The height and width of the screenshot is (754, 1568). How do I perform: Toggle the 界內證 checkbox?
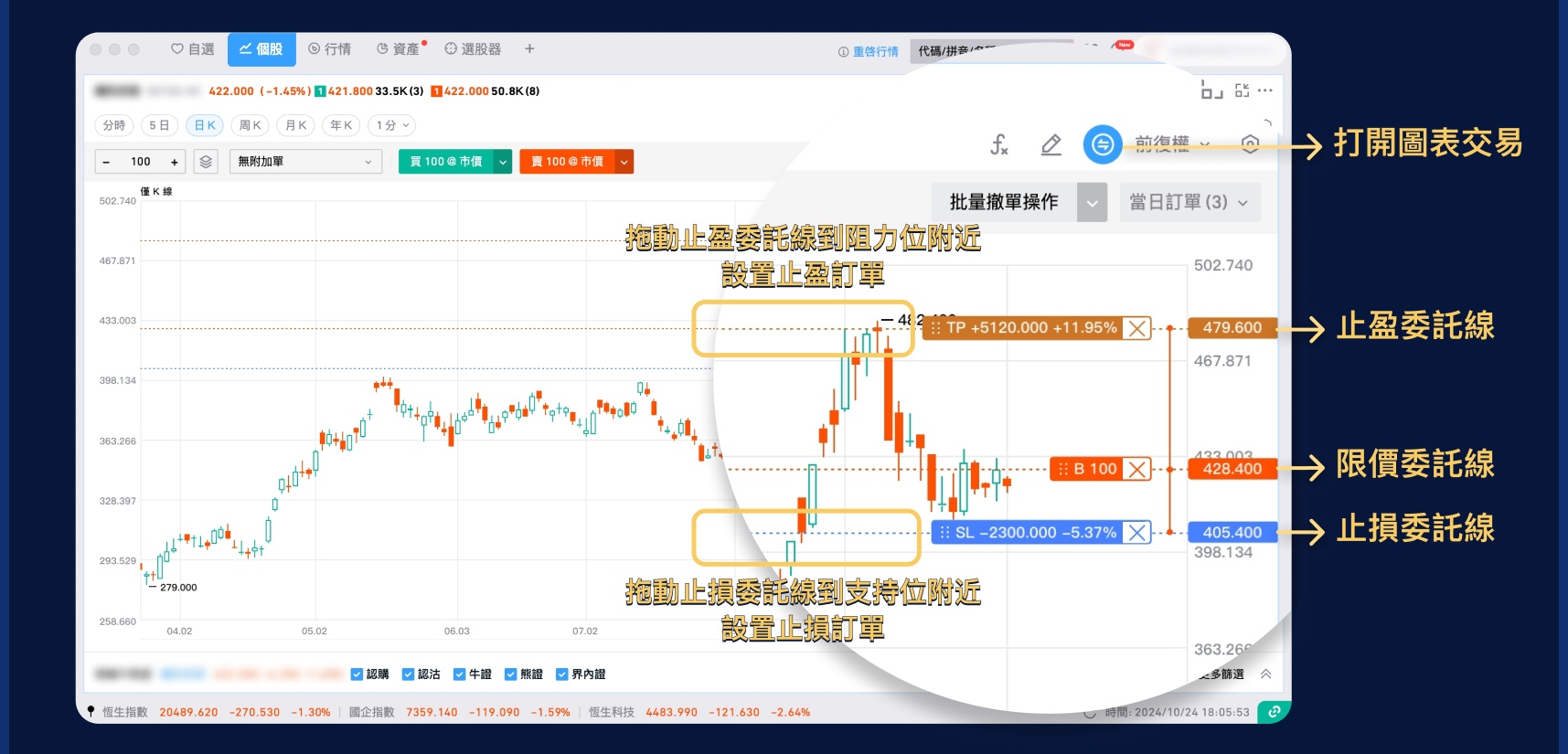coord(562,674)
